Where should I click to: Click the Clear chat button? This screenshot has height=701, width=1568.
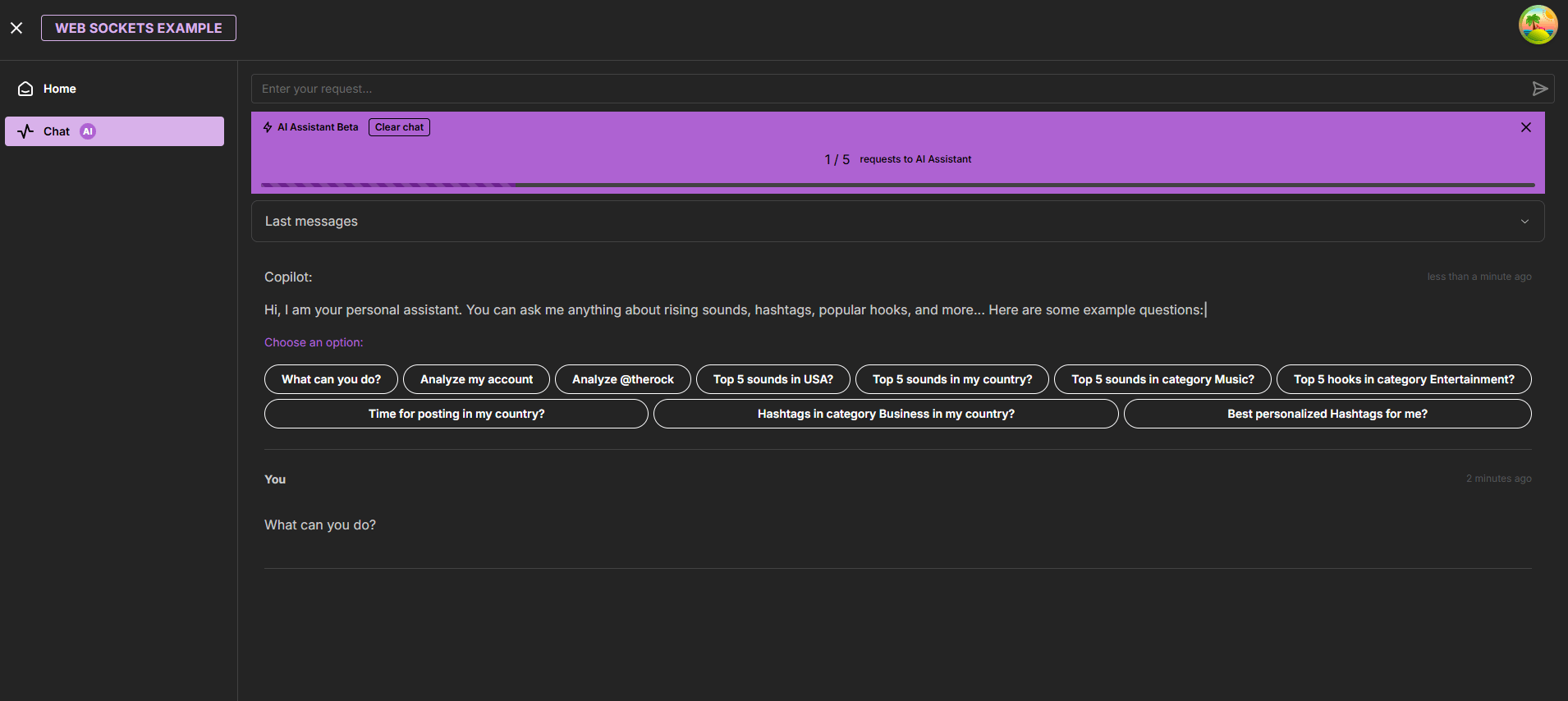point(399,127)
